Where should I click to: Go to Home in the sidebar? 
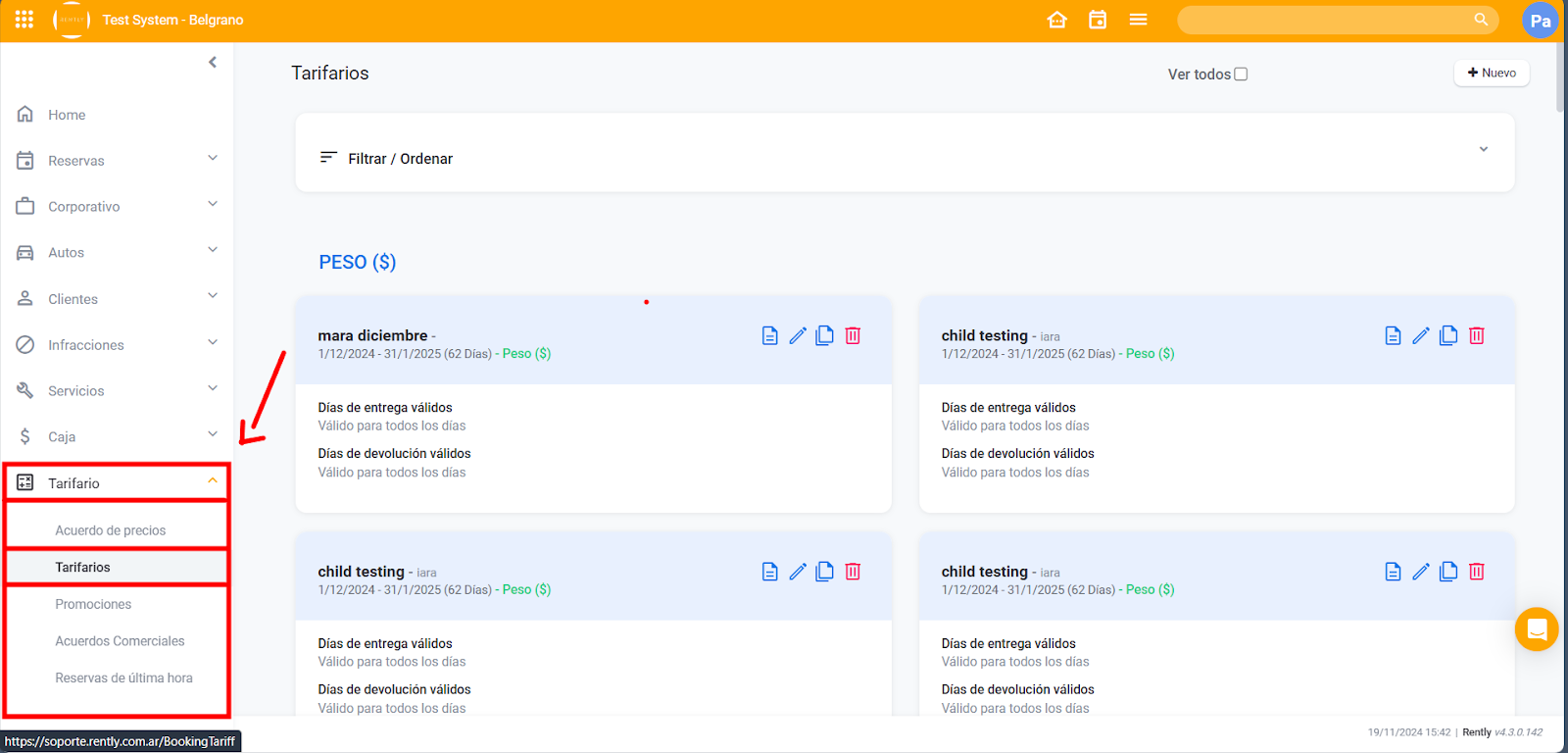click(x=67, y=115)
